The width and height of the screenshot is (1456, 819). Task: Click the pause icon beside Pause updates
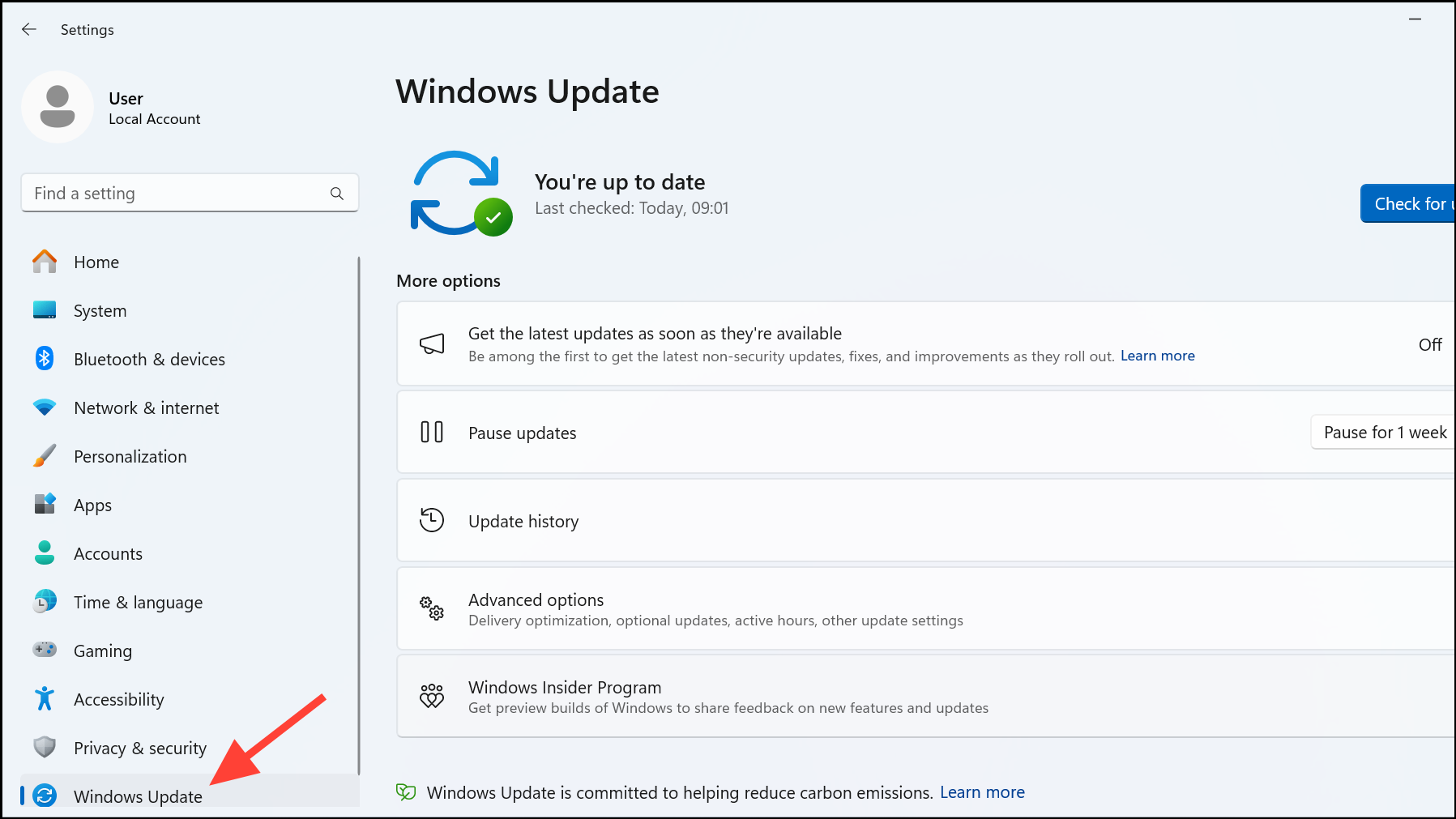432,432
